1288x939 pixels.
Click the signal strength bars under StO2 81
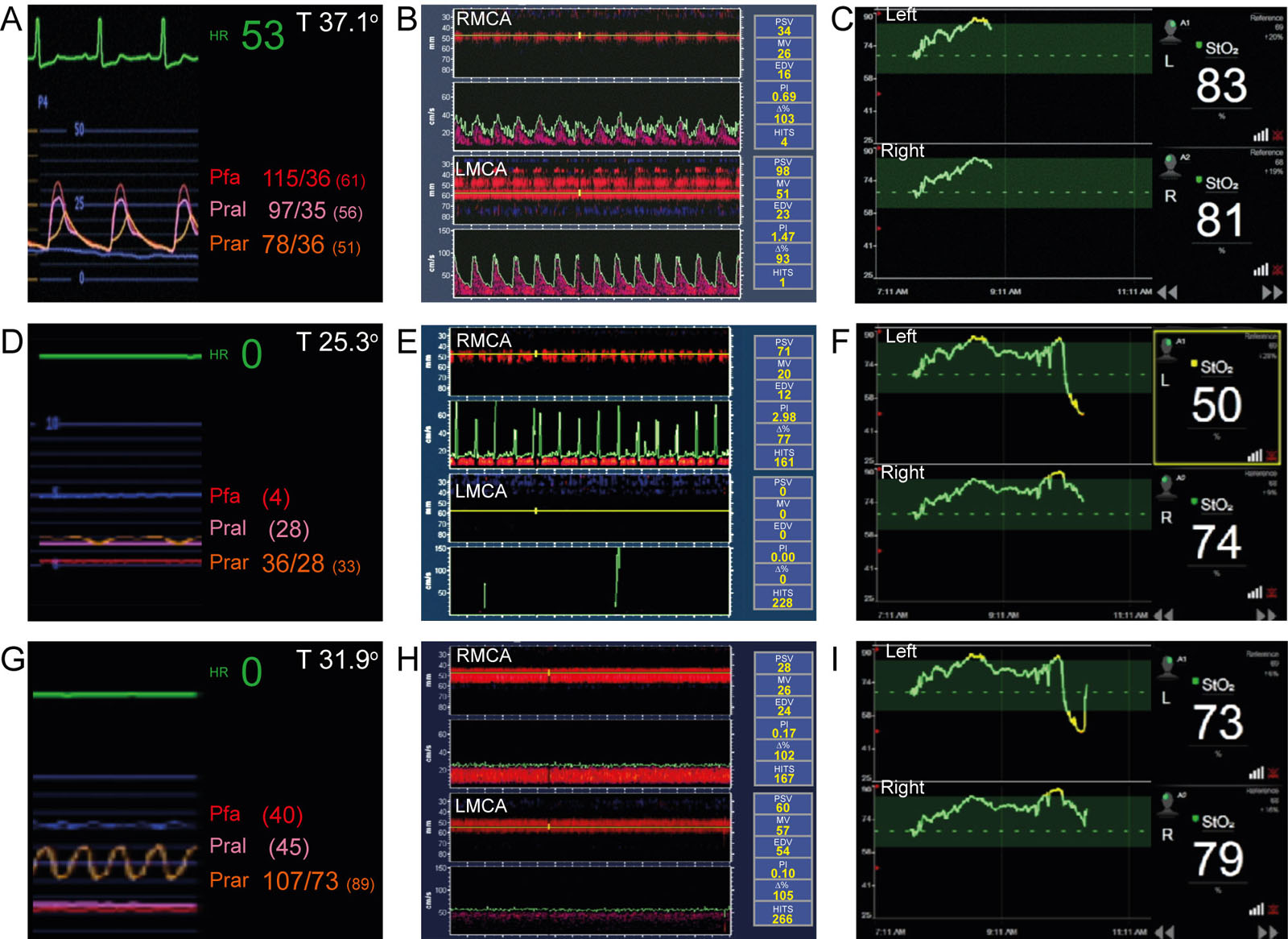pos(1261,269)
